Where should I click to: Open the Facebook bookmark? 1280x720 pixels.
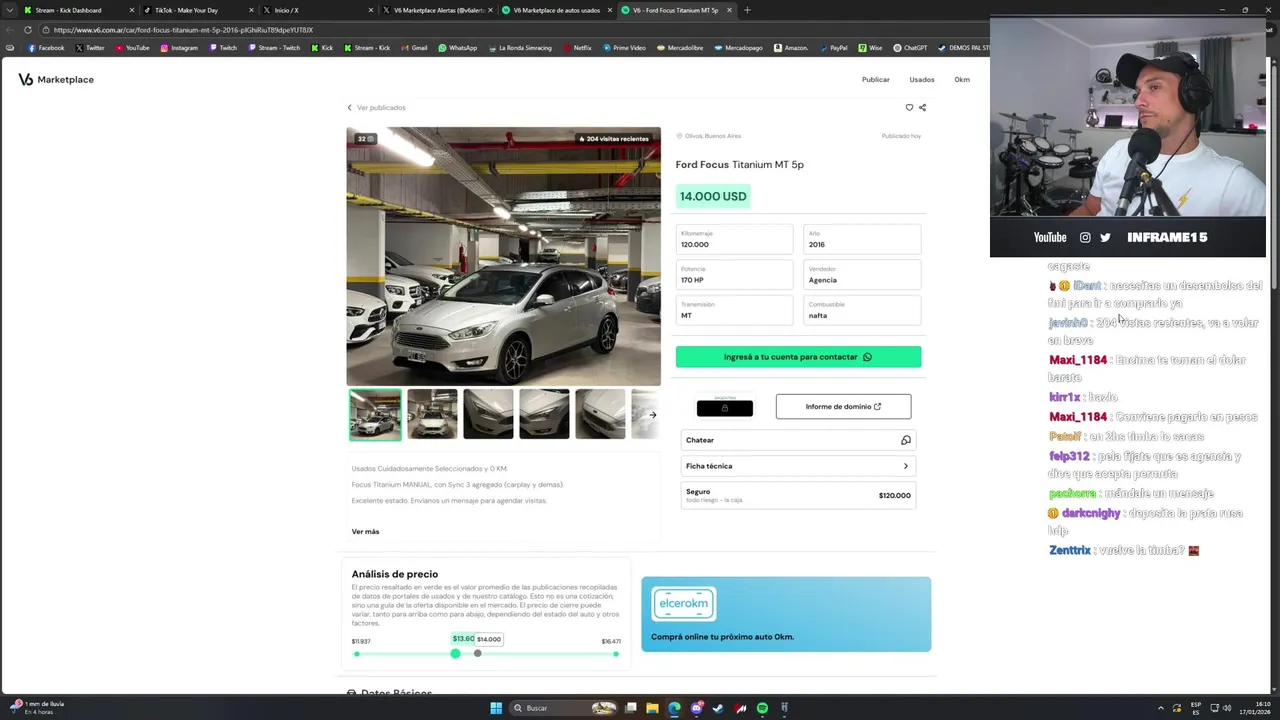click(x=46, y=48)
